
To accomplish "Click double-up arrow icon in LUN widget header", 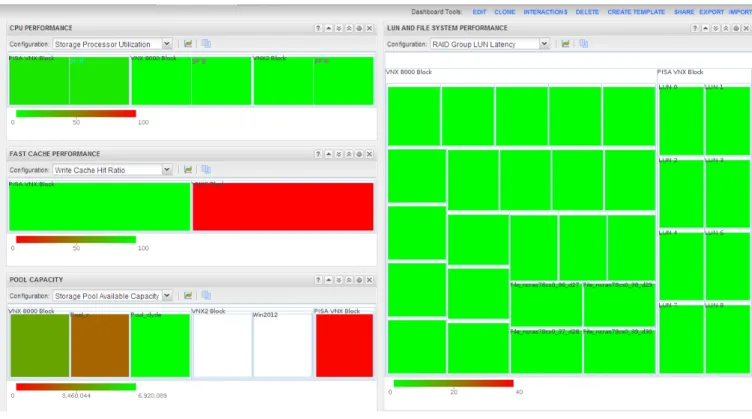I will [726, 28].
